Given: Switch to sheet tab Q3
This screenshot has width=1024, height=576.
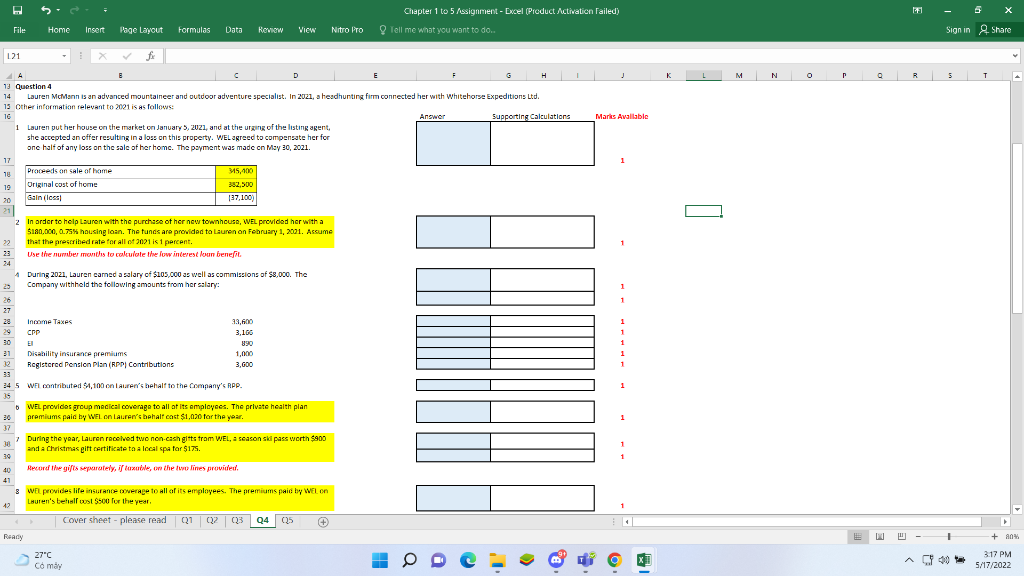Looking at the screenshot, I should [237, 520].
